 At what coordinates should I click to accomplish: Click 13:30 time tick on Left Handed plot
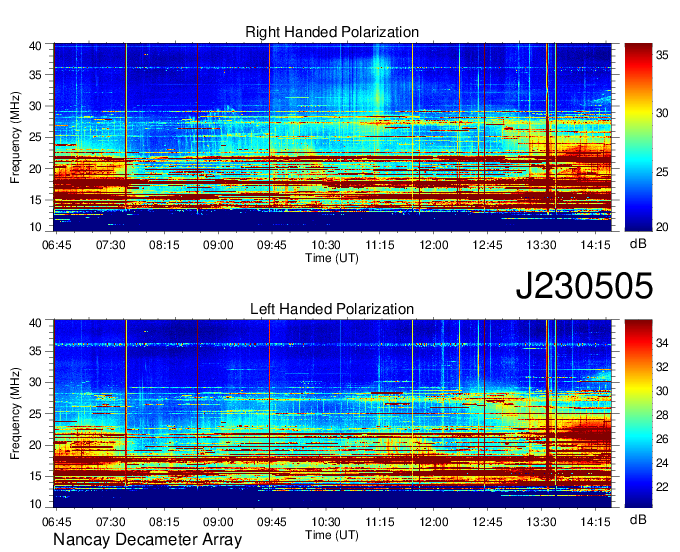pos(541,522)
